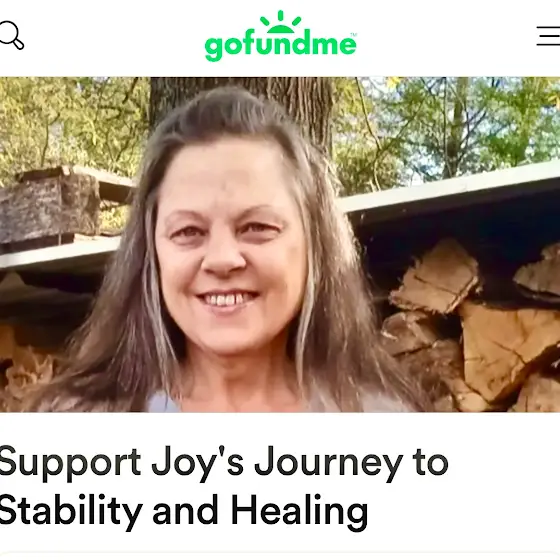Click the word "Healing" in the heading
Image resolution: width=560 pixels, height=560 pixels.
pyautogui.click(x=299, y=511)
